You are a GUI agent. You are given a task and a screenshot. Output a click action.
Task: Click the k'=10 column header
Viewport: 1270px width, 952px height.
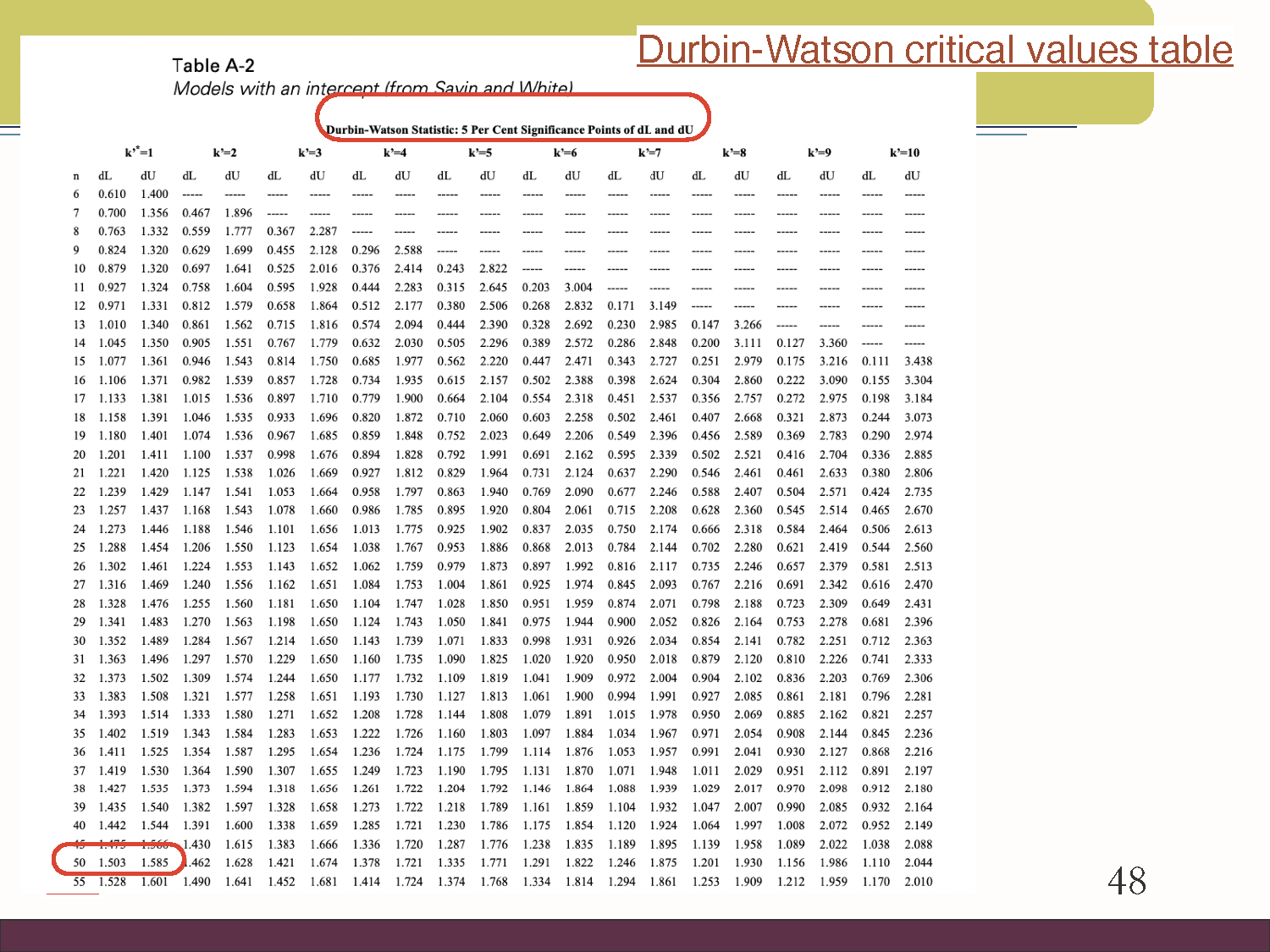[904, 152]
